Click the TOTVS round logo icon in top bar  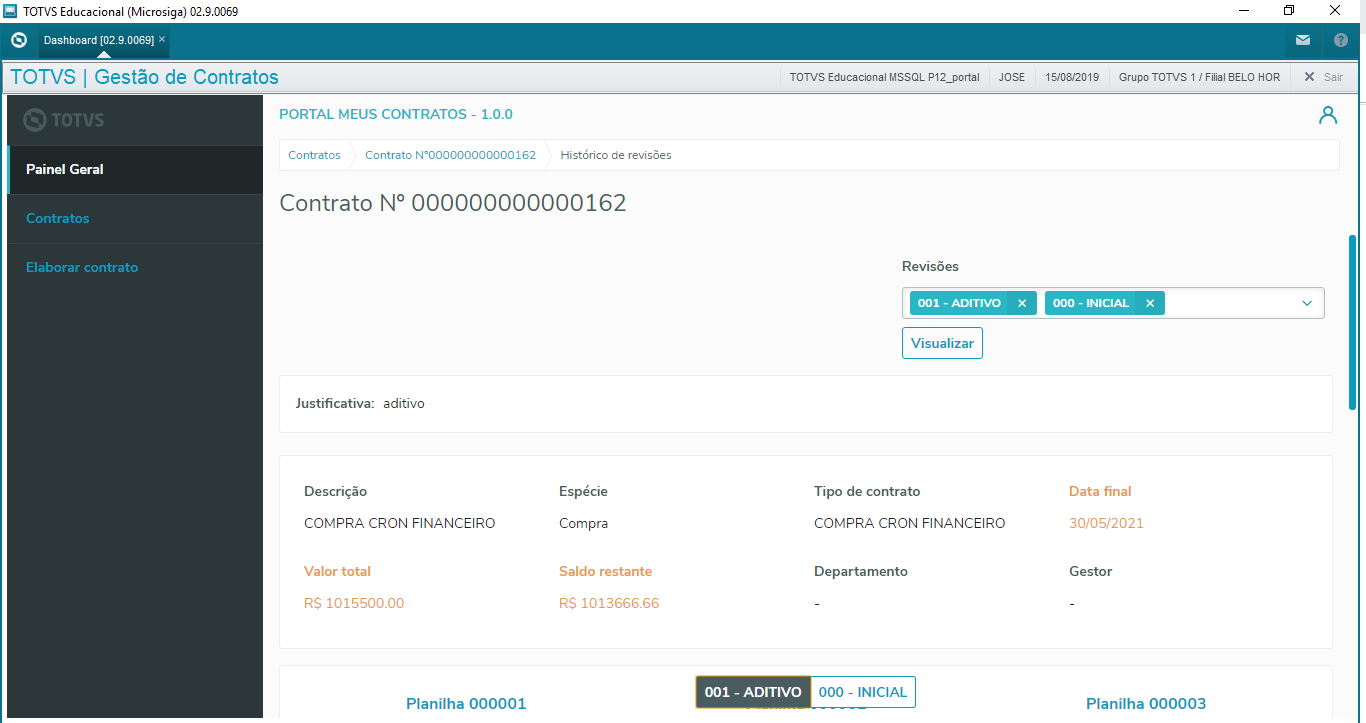coord(18,40)
